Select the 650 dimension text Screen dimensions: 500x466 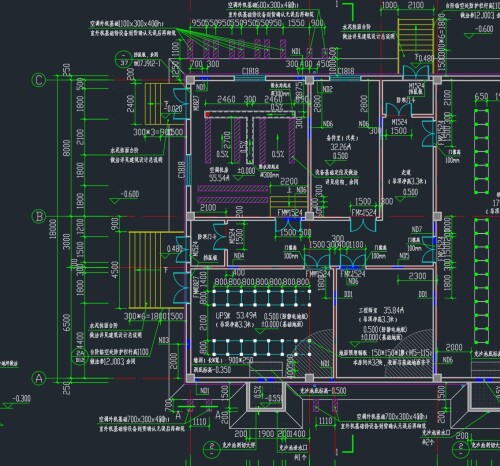(481, 97)
